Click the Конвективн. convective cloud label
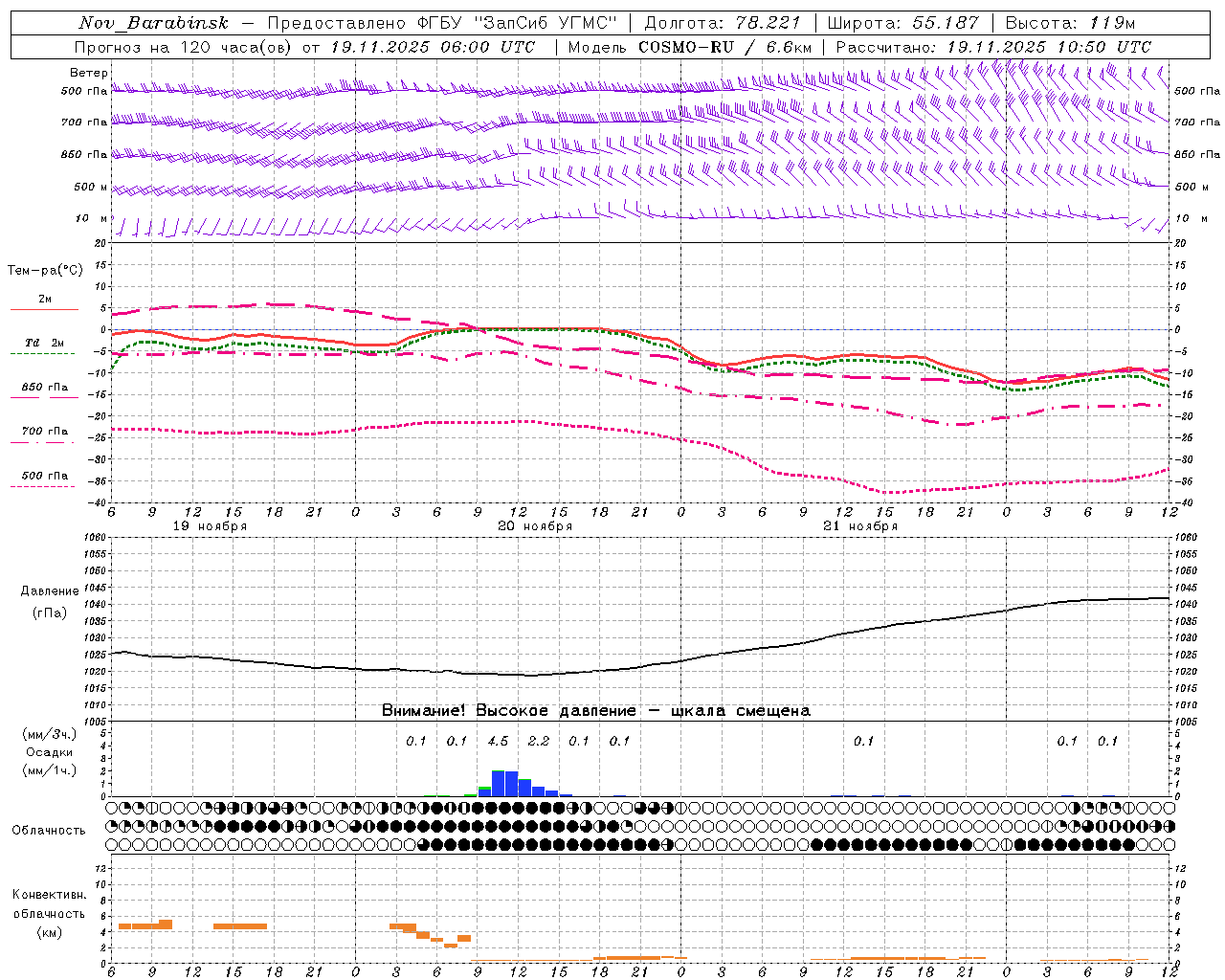1225x980 pixels. (x=49, y=895)
